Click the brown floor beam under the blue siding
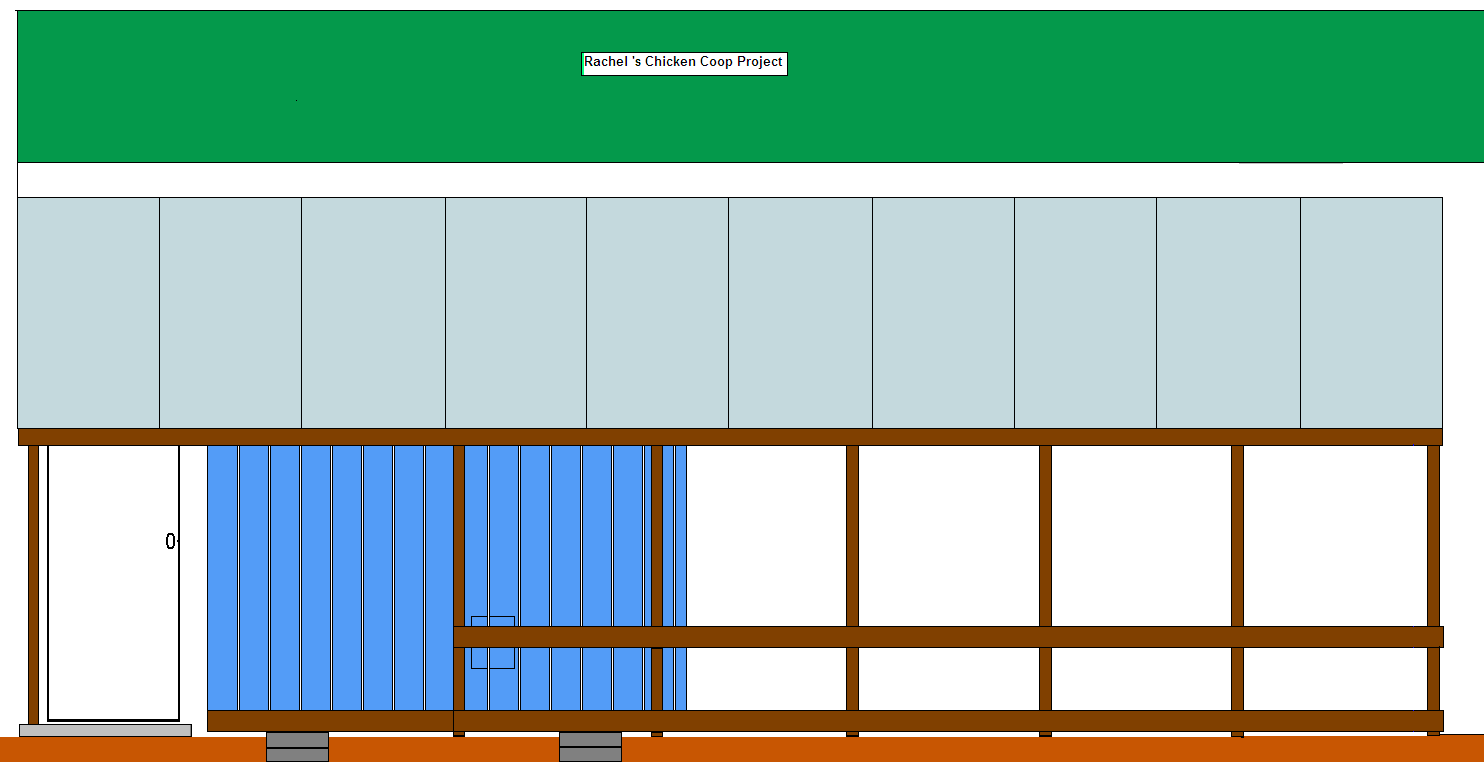The image size is (1484, 762). click(330, 721)
